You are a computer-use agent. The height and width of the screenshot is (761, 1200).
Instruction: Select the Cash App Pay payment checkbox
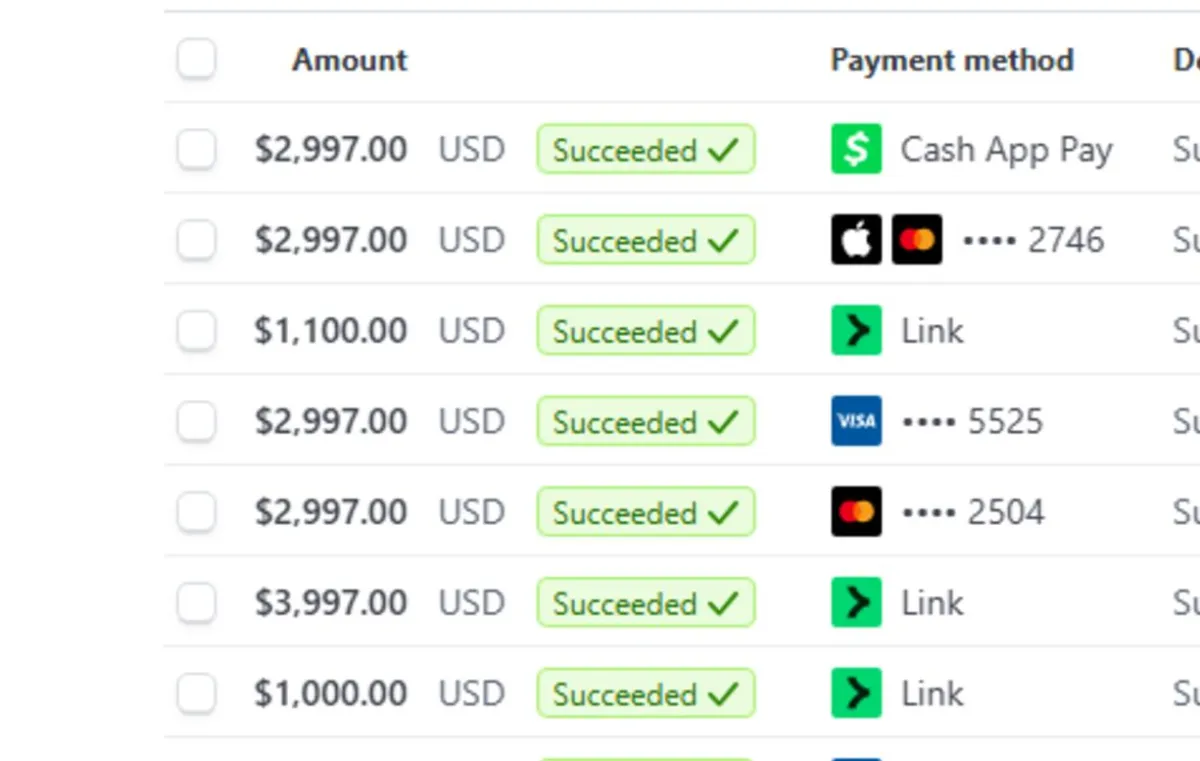point(196,150)
